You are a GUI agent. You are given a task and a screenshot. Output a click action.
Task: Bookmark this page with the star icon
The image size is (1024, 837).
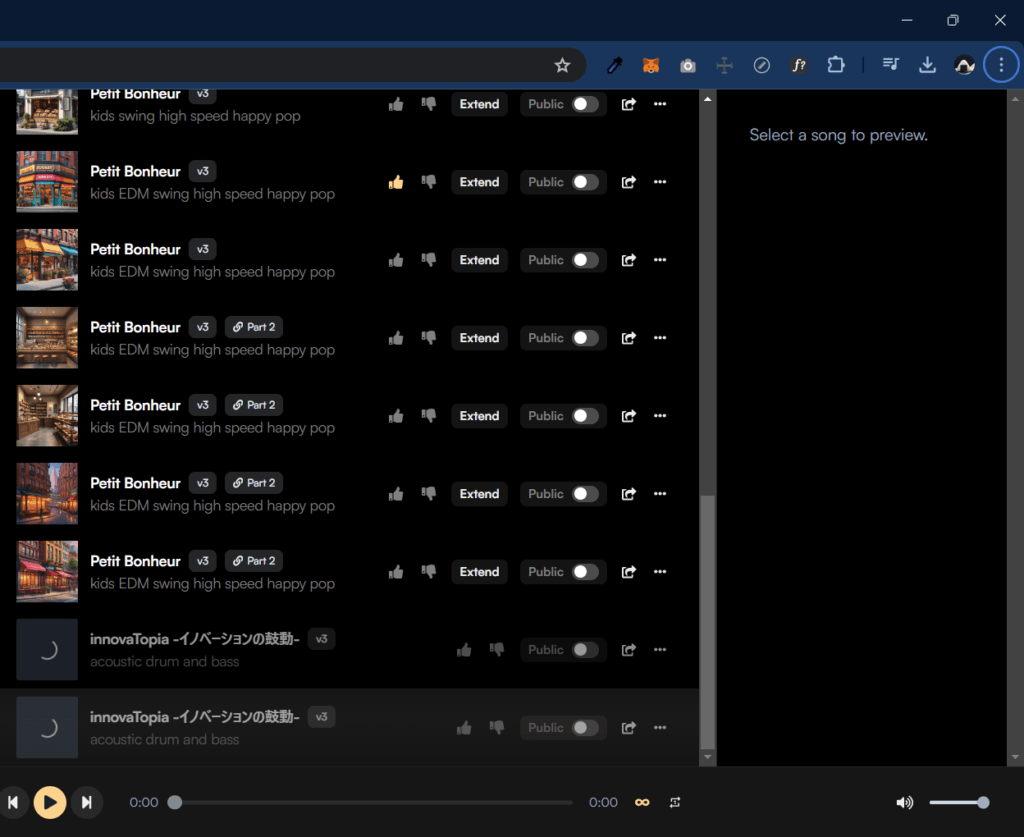click(562, 65)
